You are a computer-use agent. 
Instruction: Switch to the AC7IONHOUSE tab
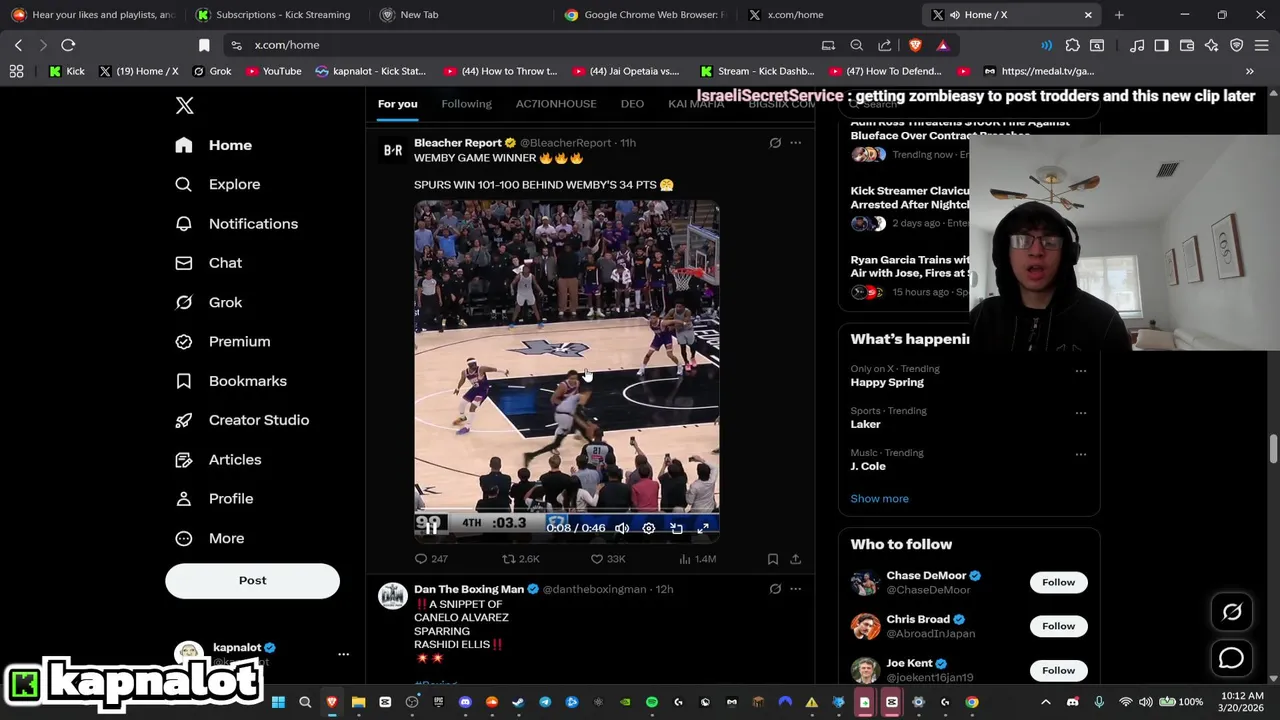click(556, 104)
